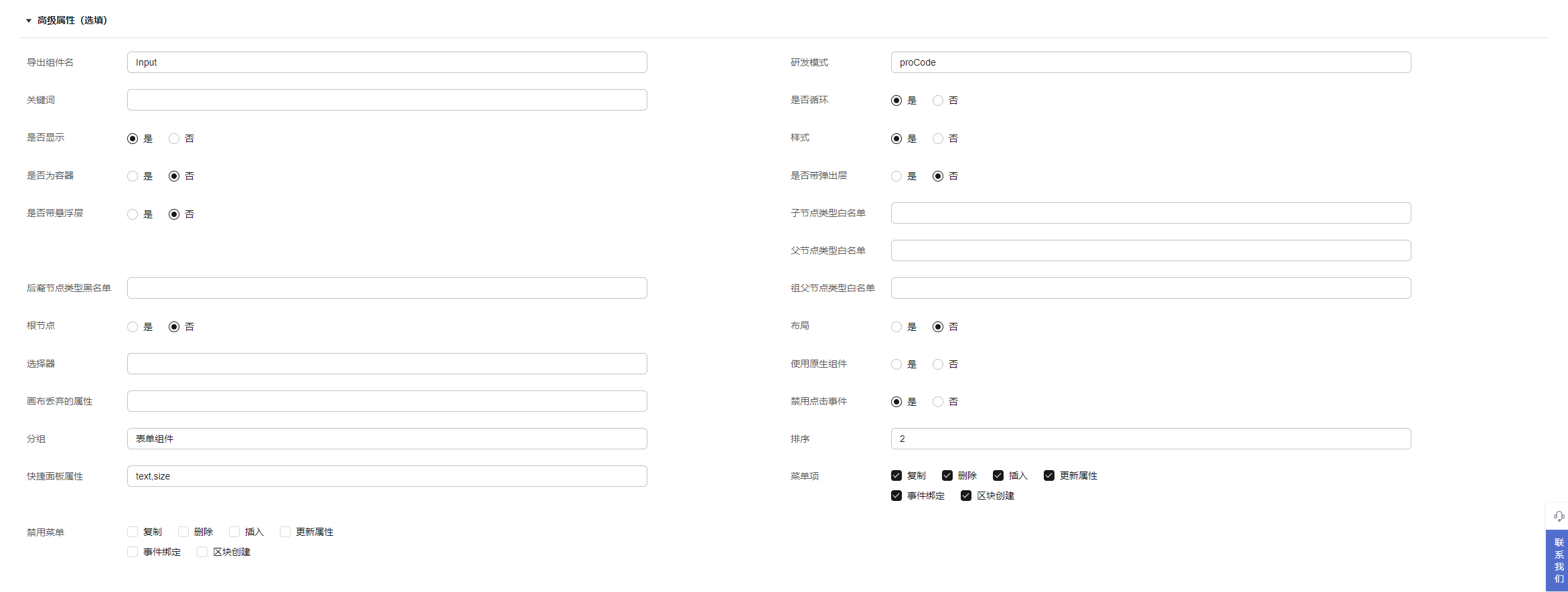Uncheck 区块创建 in 菜单项

click(966, 496)
